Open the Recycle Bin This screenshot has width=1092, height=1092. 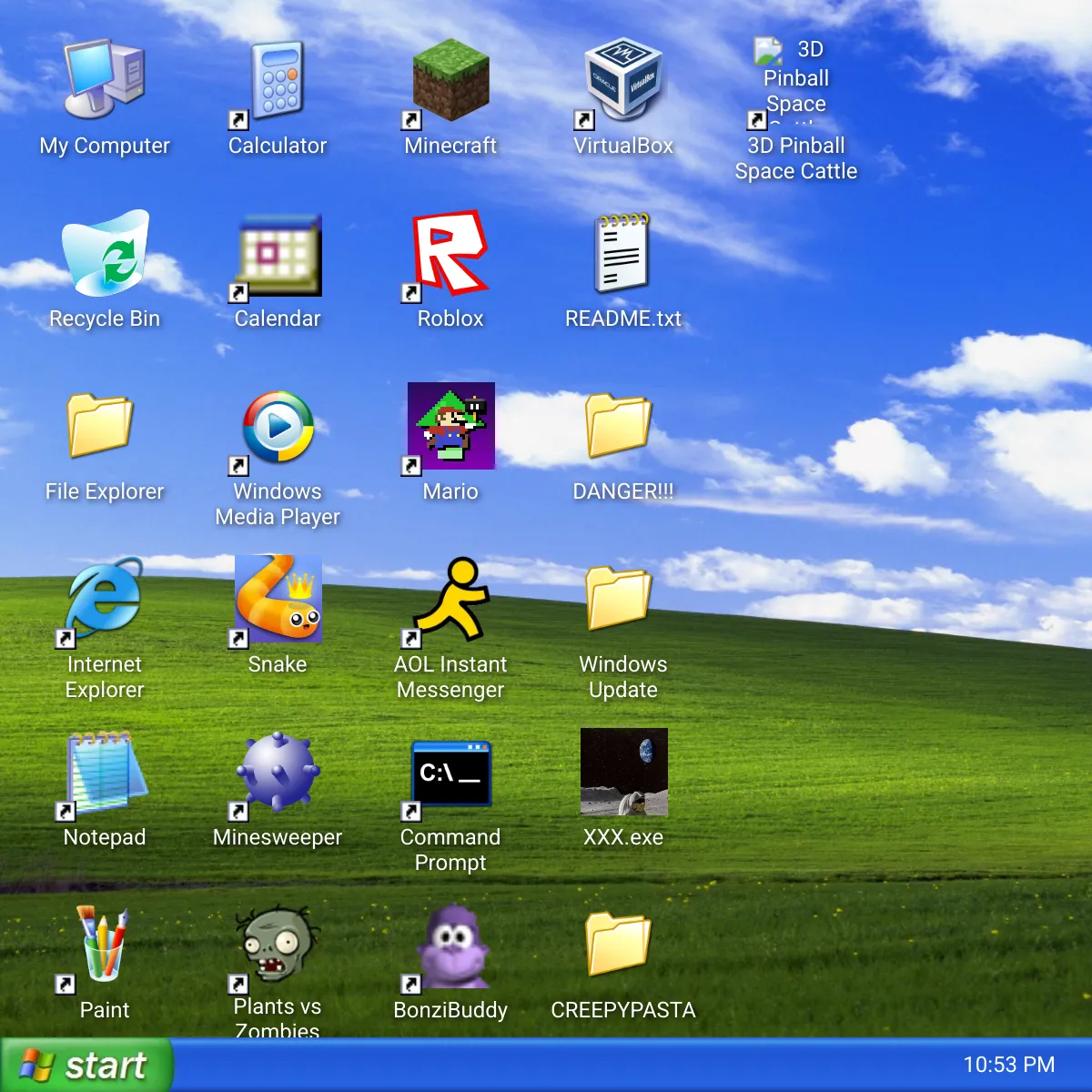(105, 255)
